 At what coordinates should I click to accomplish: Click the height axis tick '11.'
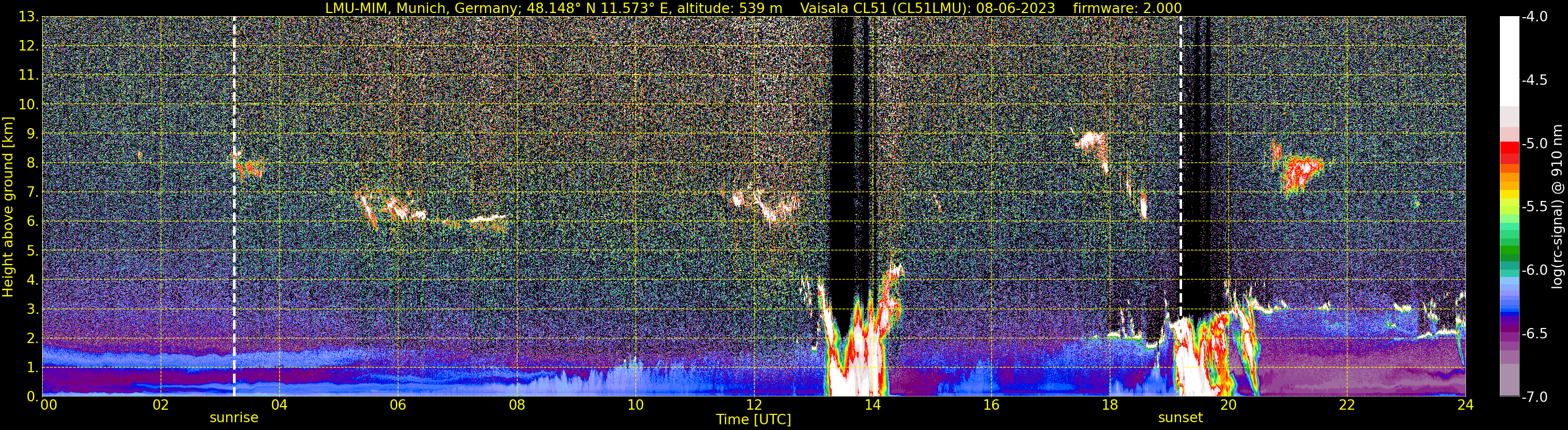pyautogui.click(x=29, y=75)
